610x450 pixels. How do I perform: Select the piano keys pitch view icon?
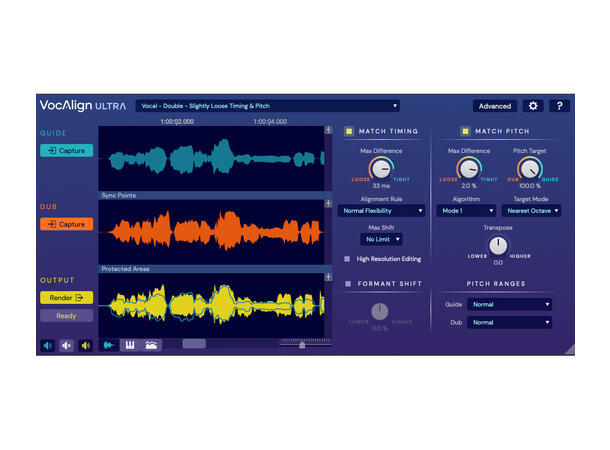click(x=130, y=345)
